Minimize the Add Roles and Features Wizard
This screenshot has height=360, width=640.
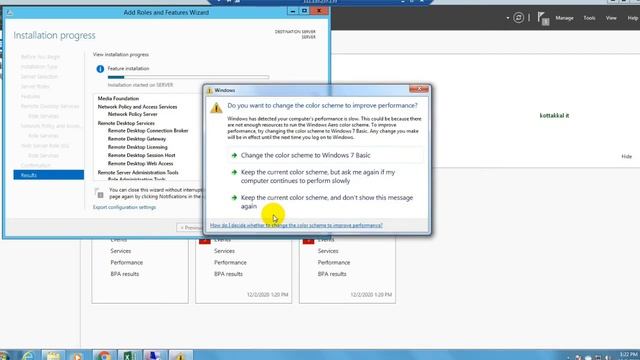pos(293,11)
